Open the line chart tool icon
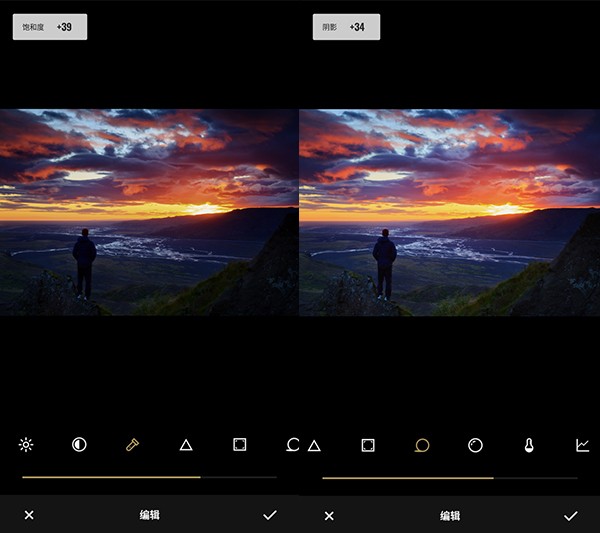Viewport: 600px width, 533px height. point(582,445)
